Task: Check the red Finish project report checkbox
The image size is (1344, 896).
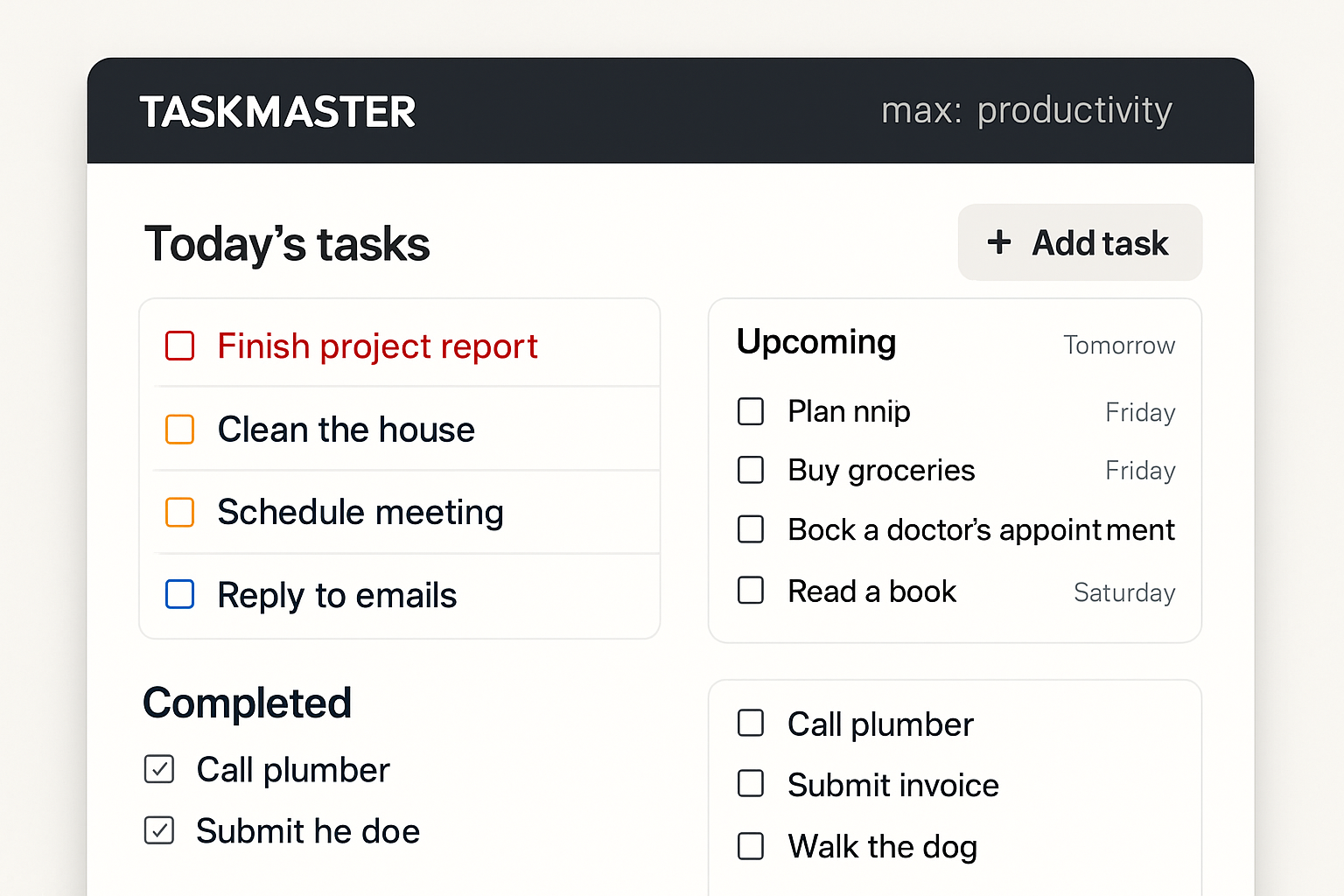Action: (x=180, y=346)
